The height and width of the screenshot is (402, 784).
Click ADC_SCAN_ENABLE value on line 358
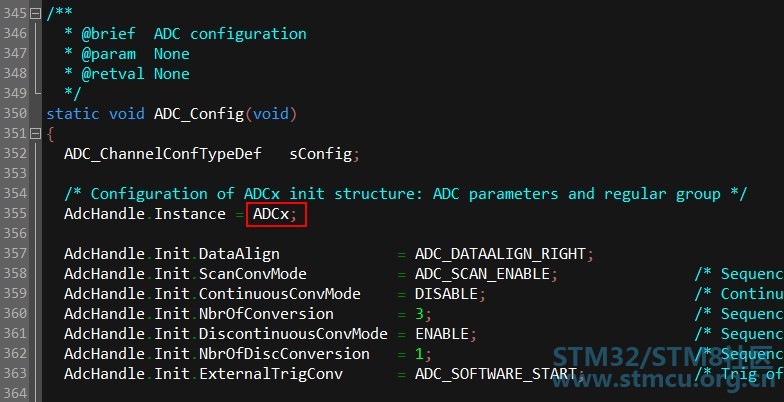coord(482,274)
